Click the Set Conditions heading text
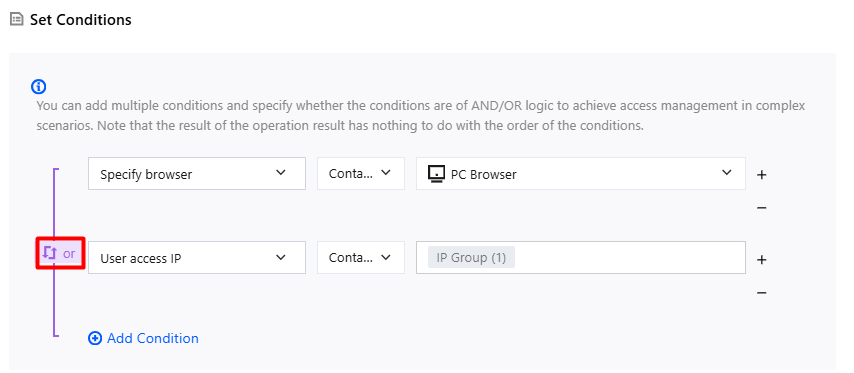 click(81, 20)
